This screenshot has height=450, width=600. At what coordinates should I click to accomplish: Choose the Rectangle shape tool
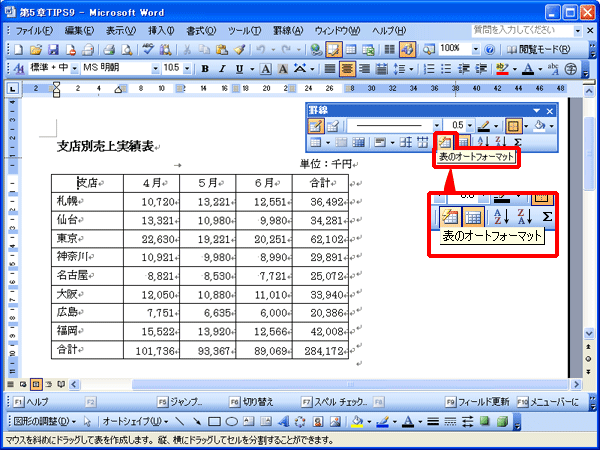tap(214, 421)
